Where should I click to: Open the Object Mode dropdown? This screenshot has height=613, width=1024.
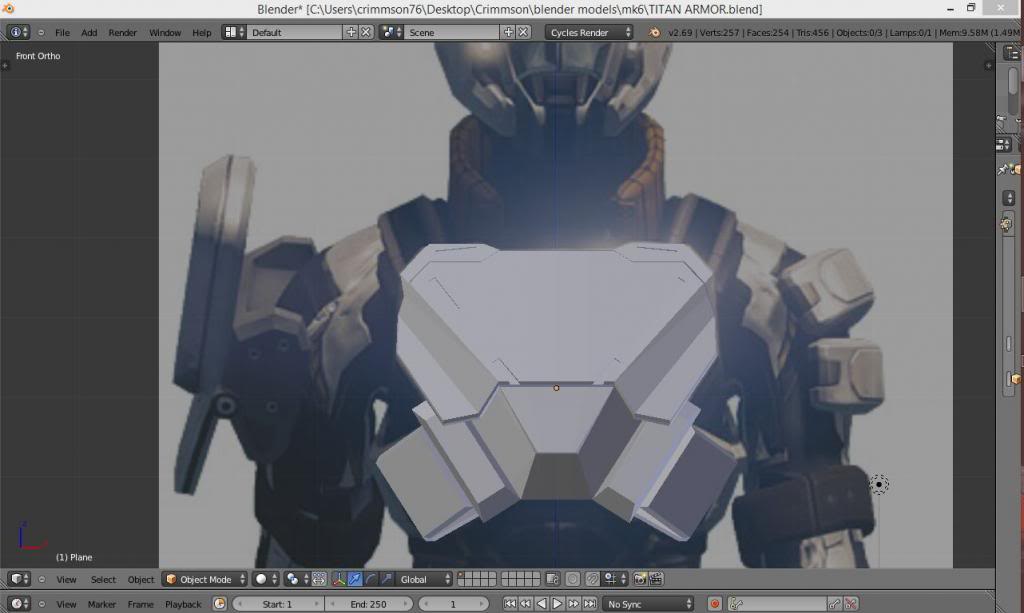tap(204, 579)
